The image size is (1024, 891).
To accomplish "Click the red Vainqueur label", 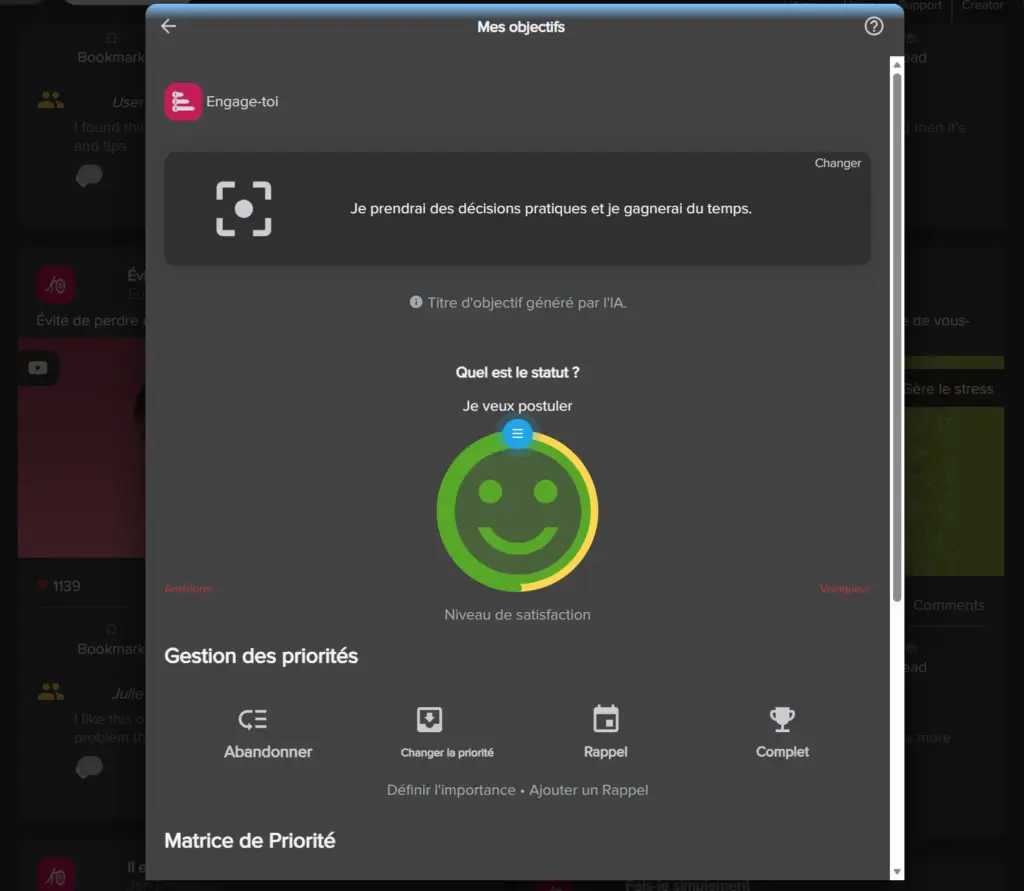I will click(x=844, y=589).
